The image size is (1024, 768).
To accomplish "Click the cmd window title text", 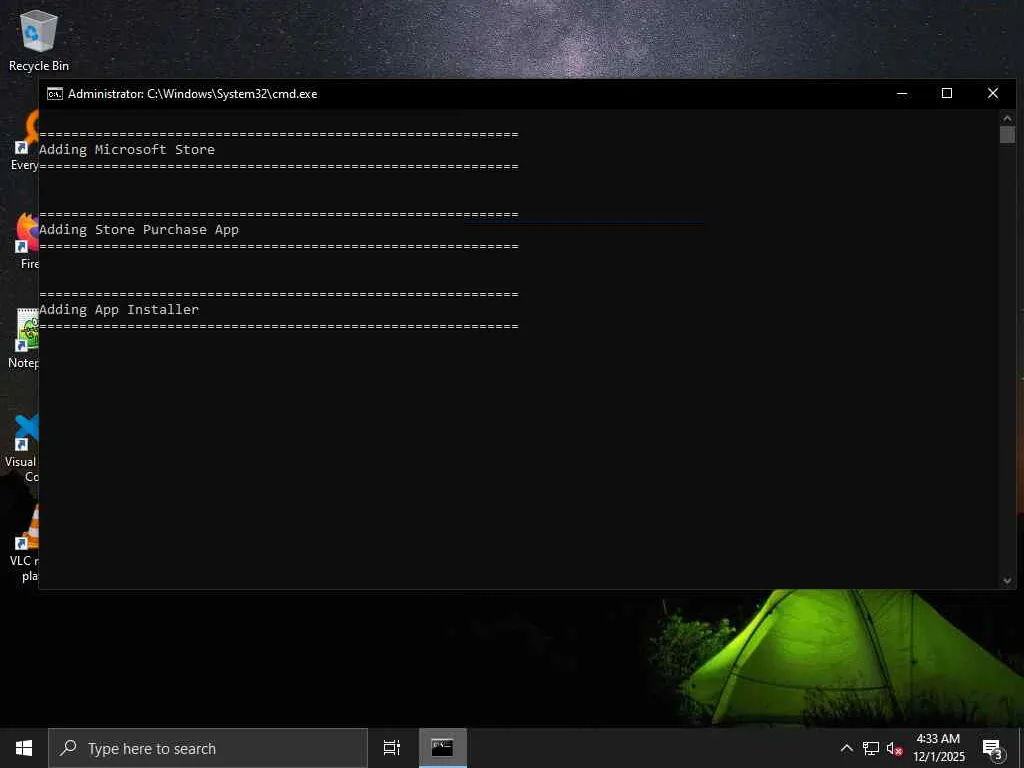I will click(193, 94).
